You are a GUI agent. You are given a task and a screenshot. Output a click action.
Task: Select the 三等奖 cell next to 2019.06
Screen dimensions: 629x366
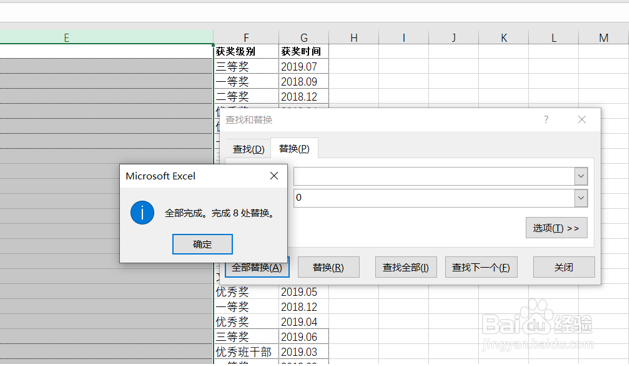(x=246, y=337)
